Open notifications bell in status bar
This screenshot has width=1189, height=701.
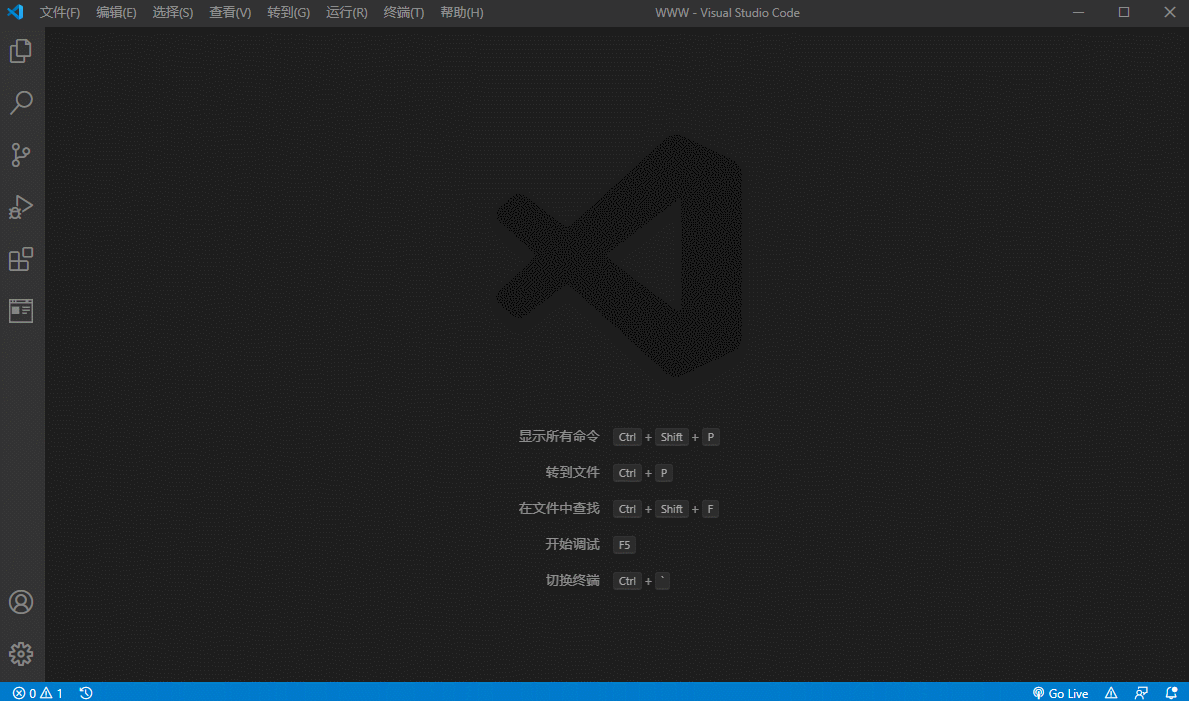1171,693
